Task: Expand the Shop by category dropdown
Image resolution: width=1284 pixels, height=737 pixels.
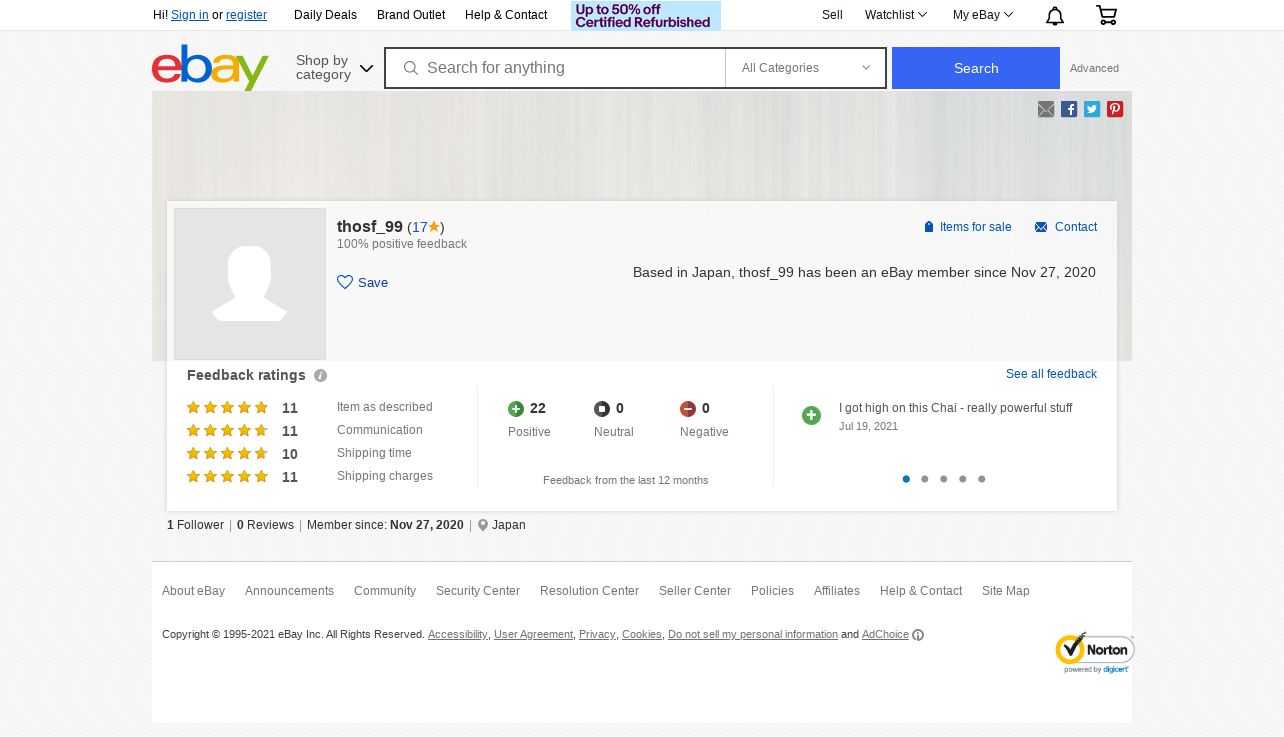Action: click(x=334, y=67)
